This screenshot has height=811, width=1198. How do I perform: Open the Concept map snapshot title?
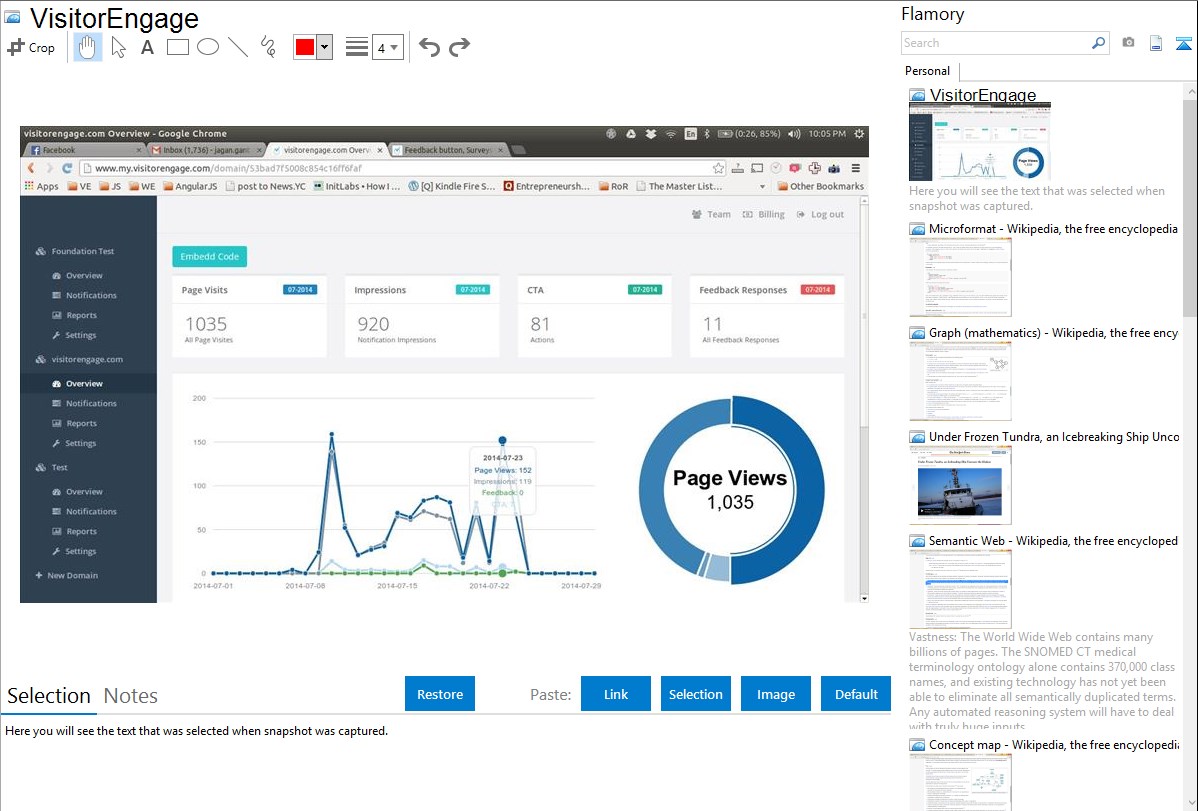(x=1053, y=744)
